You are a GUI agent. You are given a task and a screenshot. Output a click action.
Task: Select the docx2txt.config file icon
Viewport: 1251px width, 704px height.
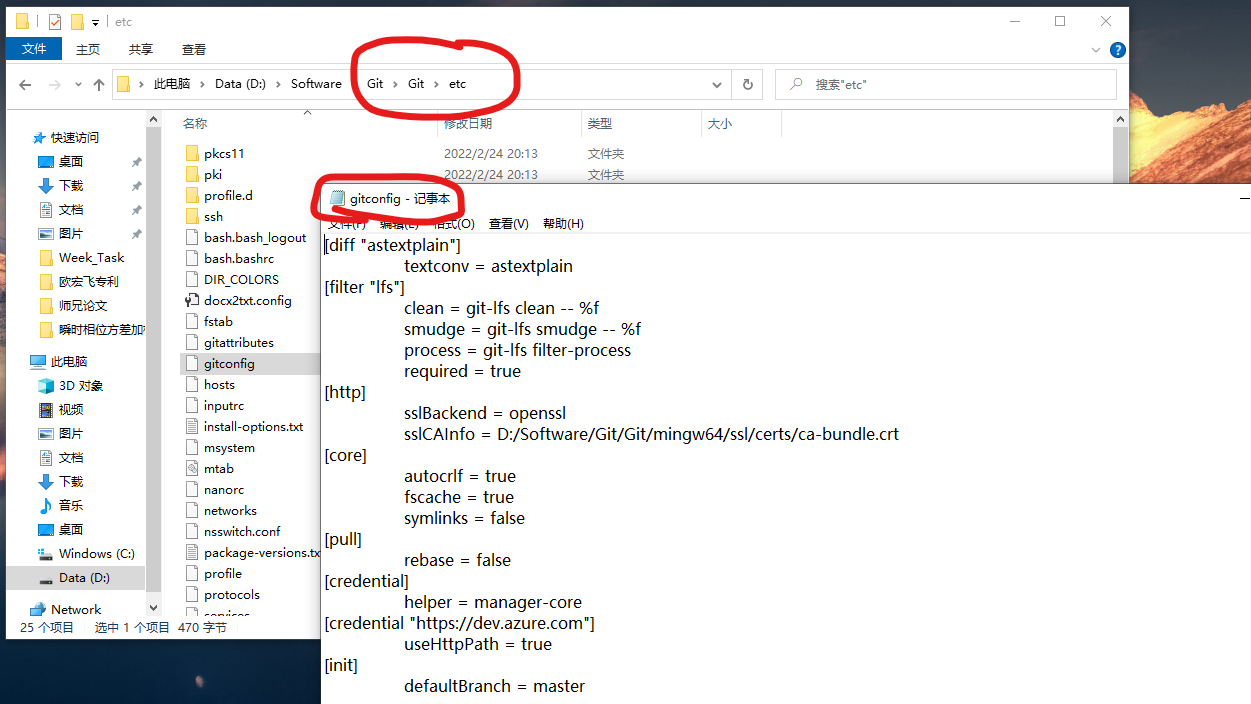[x=193, y=301]
